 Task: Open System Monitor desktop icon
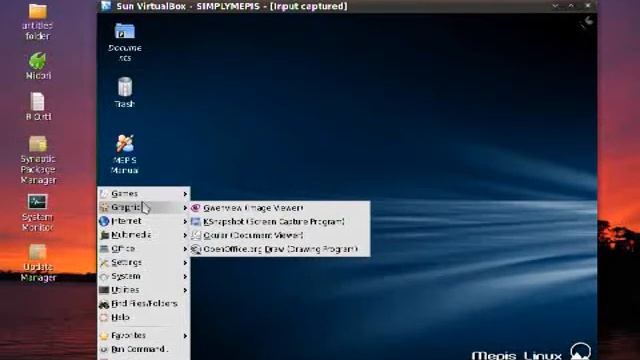[x=38, y=202]
